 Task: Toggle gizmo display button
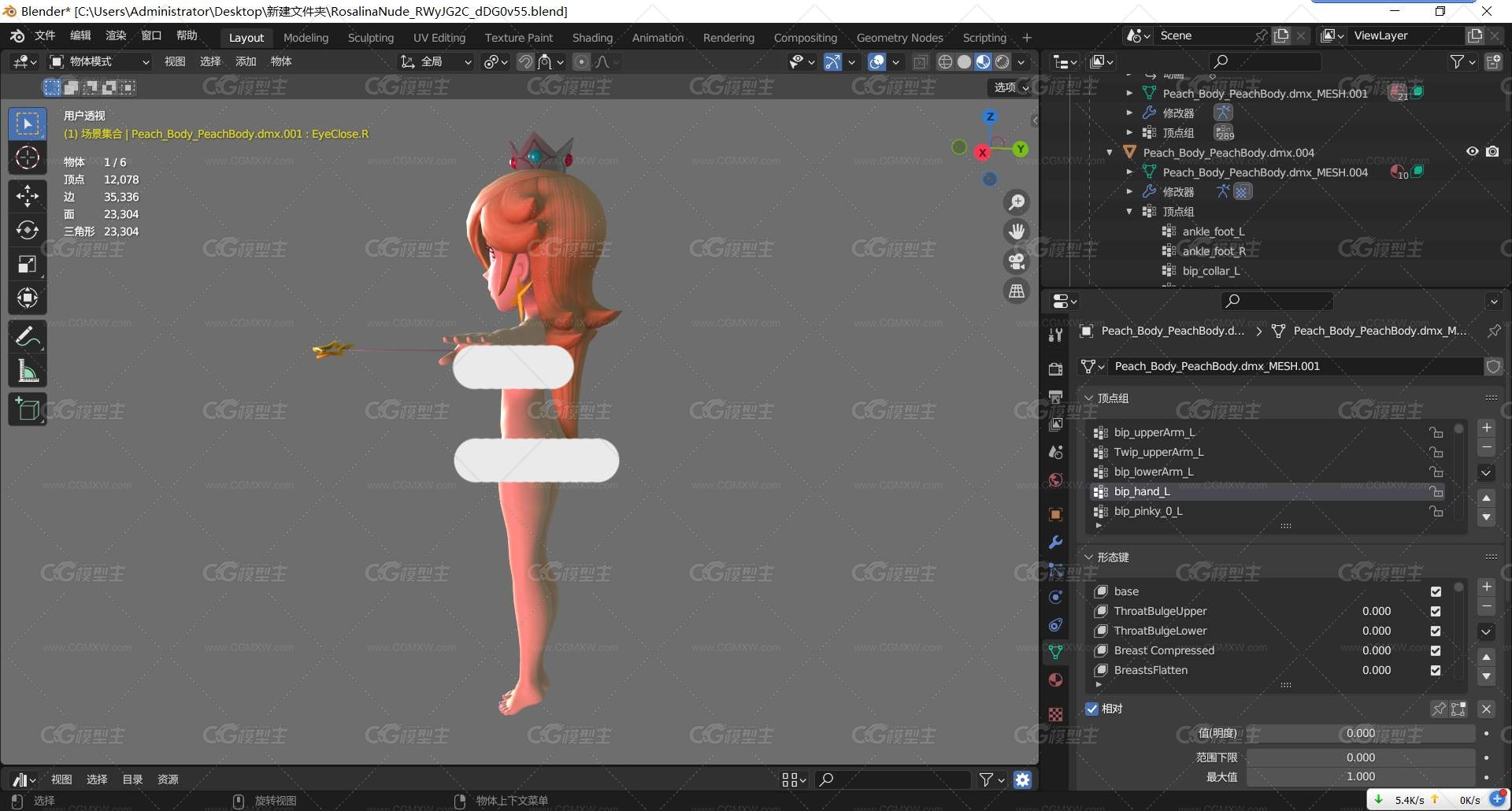[x=832, y=61]
